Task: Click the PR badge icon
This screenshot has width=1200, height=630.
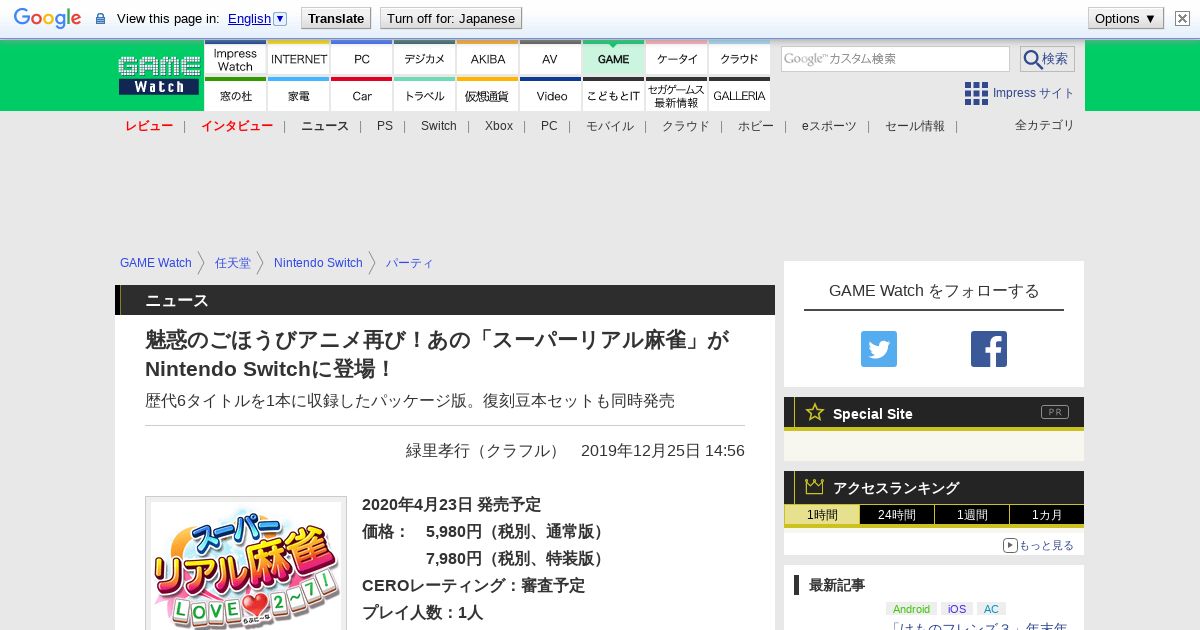Action: tap(1054, 412)
